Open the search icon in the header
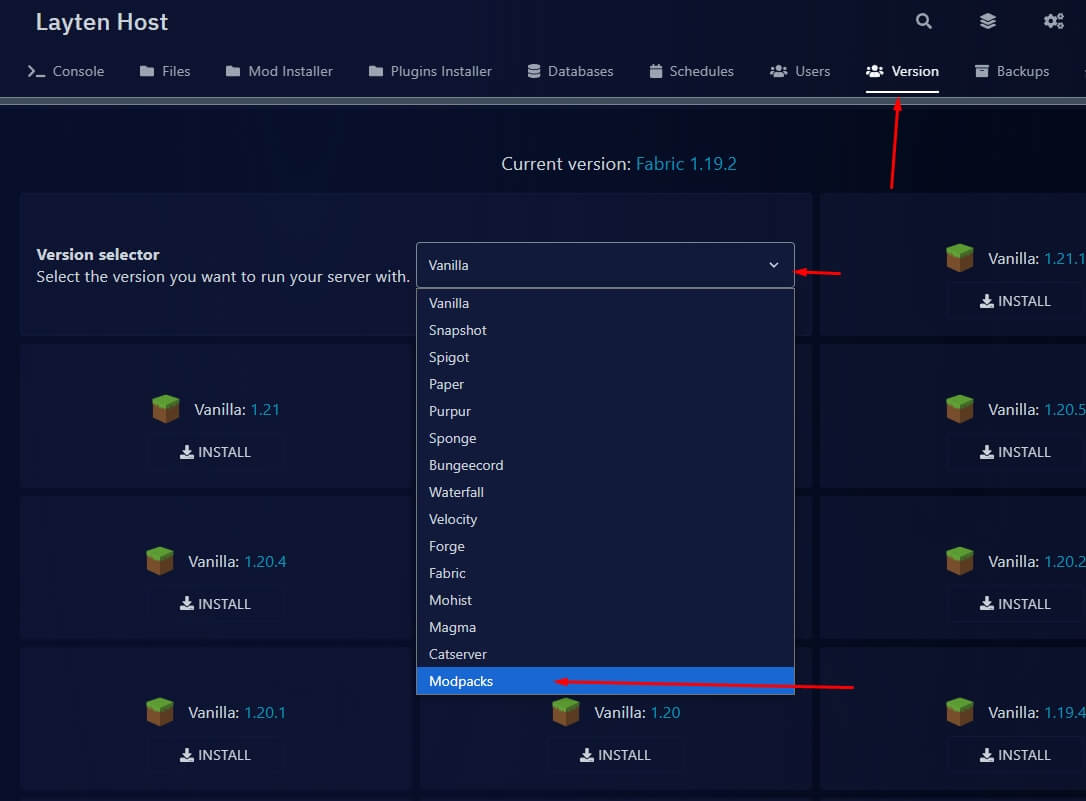Viewport: 1086px width, 801px height. pos(922,21)
